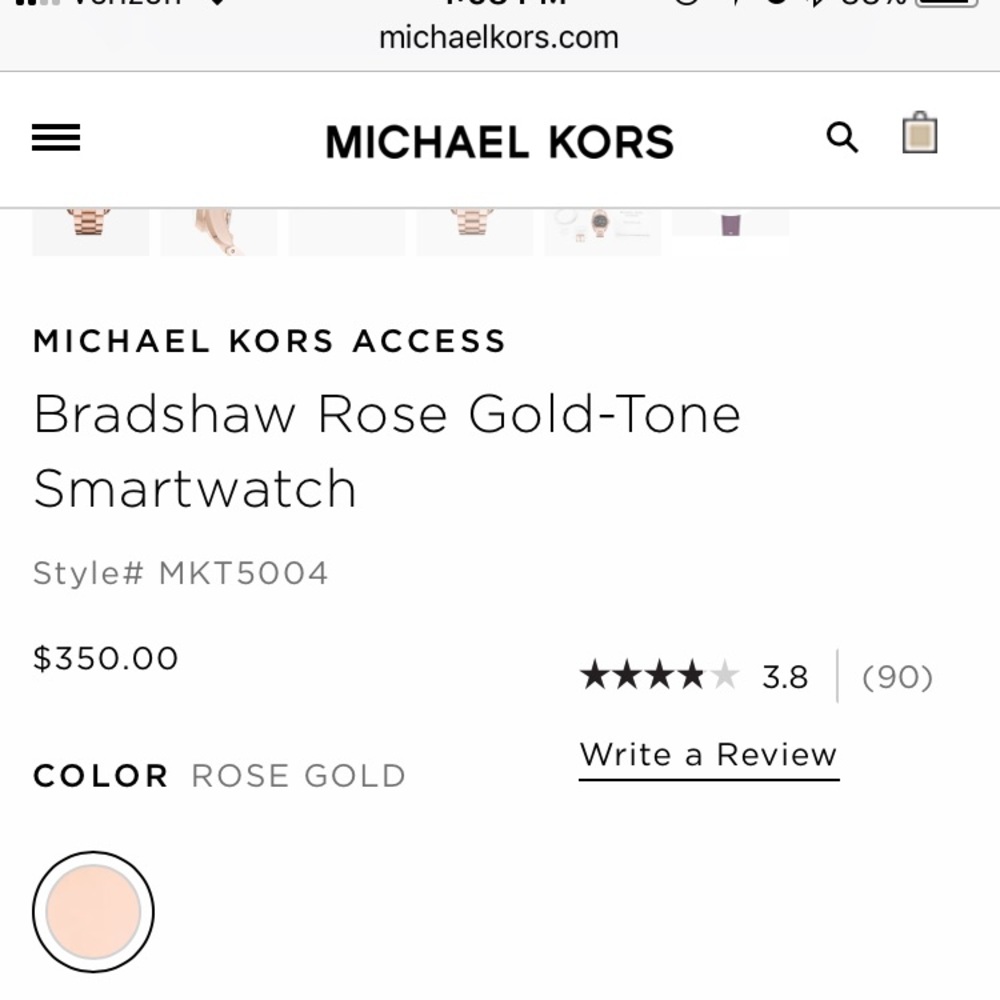Click the Michael Kors logo
The height and width of the screenshot is (1000, 1000).
point(498,141)
